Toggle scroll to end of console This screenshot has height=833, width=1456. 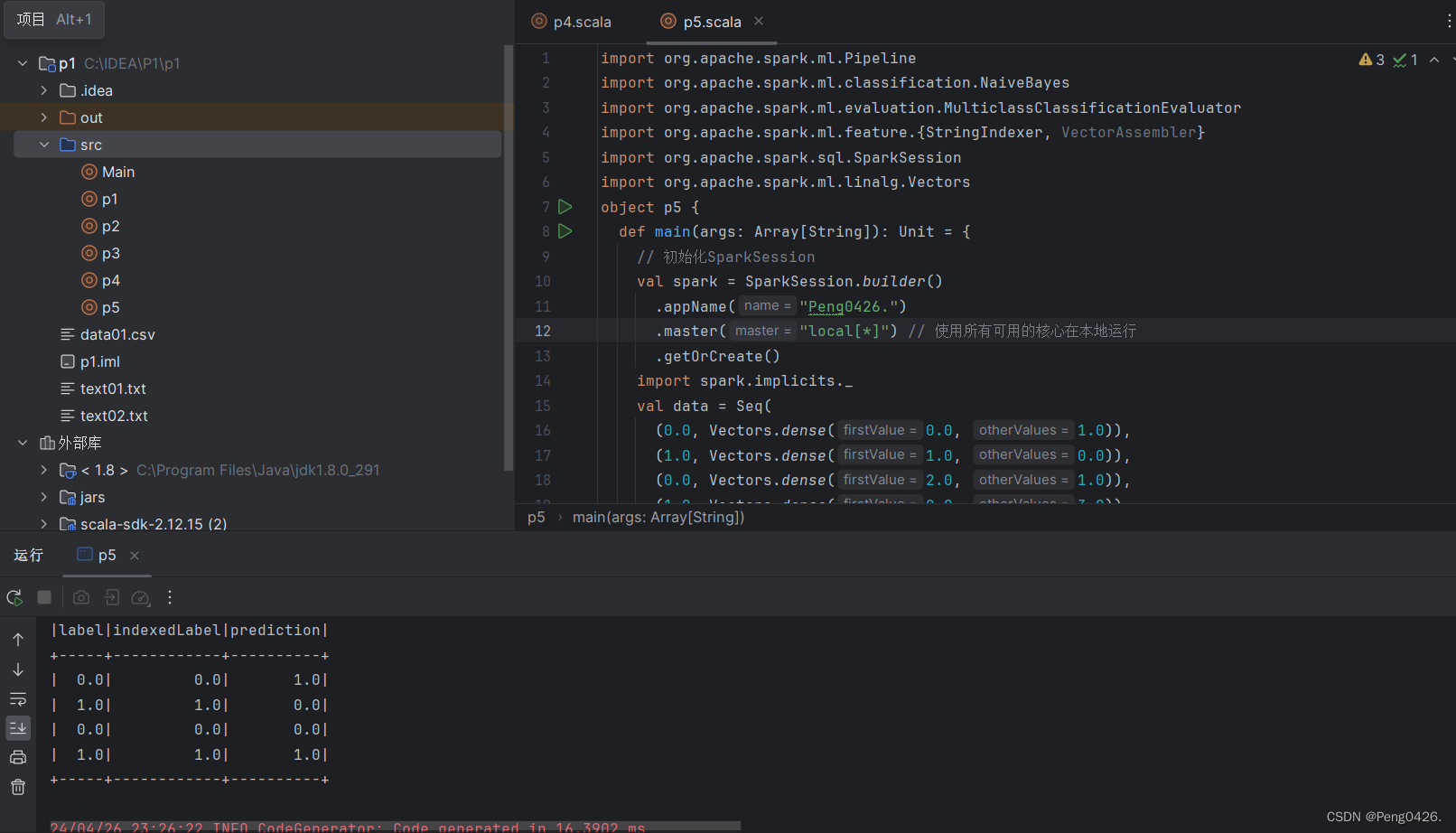18,728
